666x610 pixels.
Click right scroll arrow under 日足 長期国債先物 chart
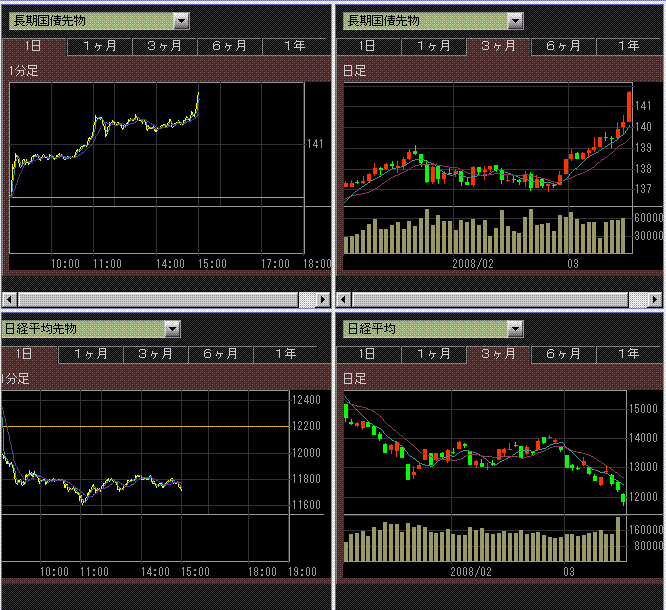pos(655,299)
